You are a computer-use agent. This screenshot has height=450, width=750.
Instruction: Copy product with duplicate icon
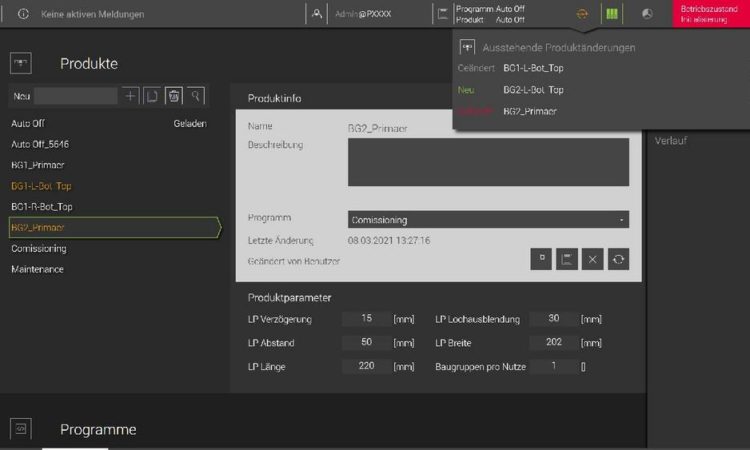tap(152, 96)
